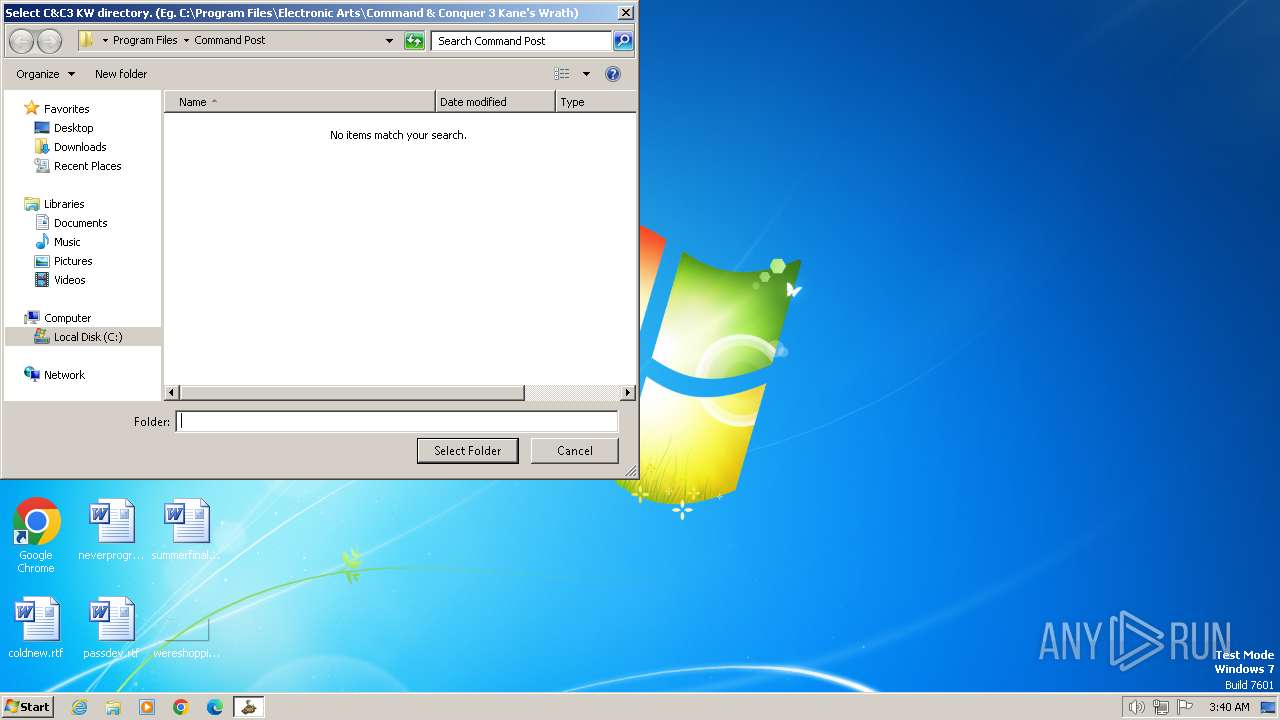Screen dimensions: 1280x720
Task: Open the view options dropdown arrow
Action: pos(586,74)
